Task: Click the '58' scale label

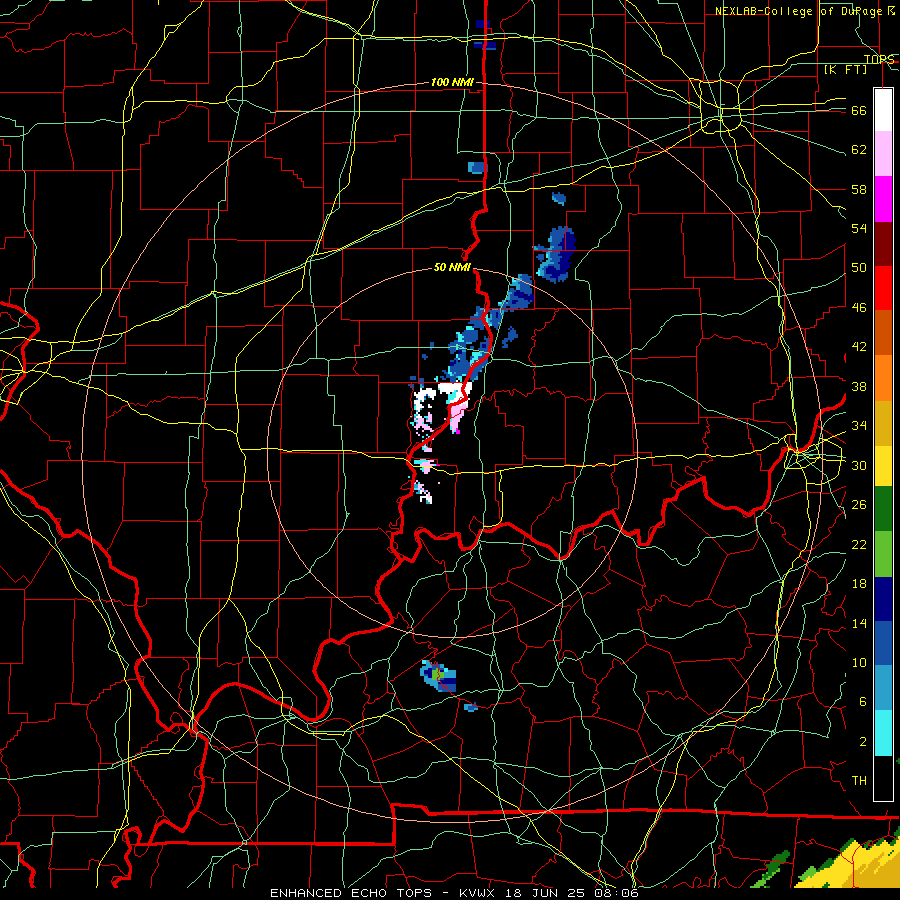Action: [859, 189]
